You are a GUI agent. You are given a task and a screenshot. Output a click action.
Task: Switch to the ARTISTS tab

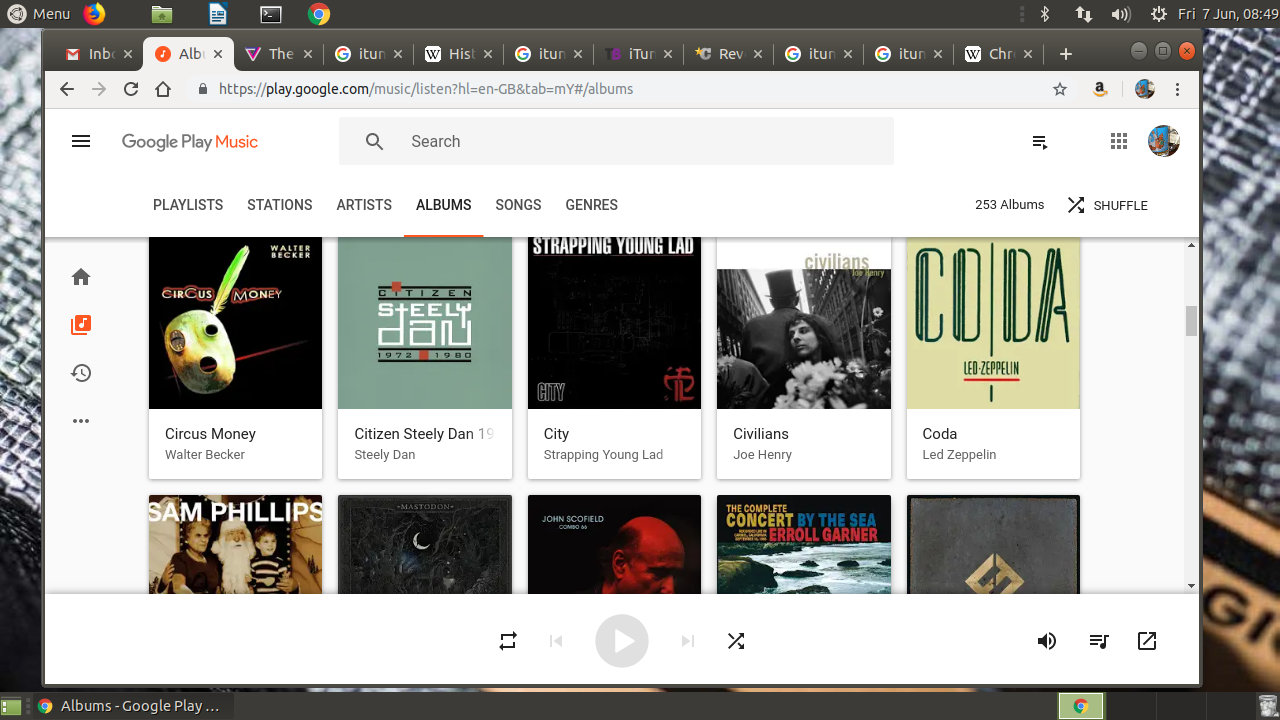(x=364, y=205)
